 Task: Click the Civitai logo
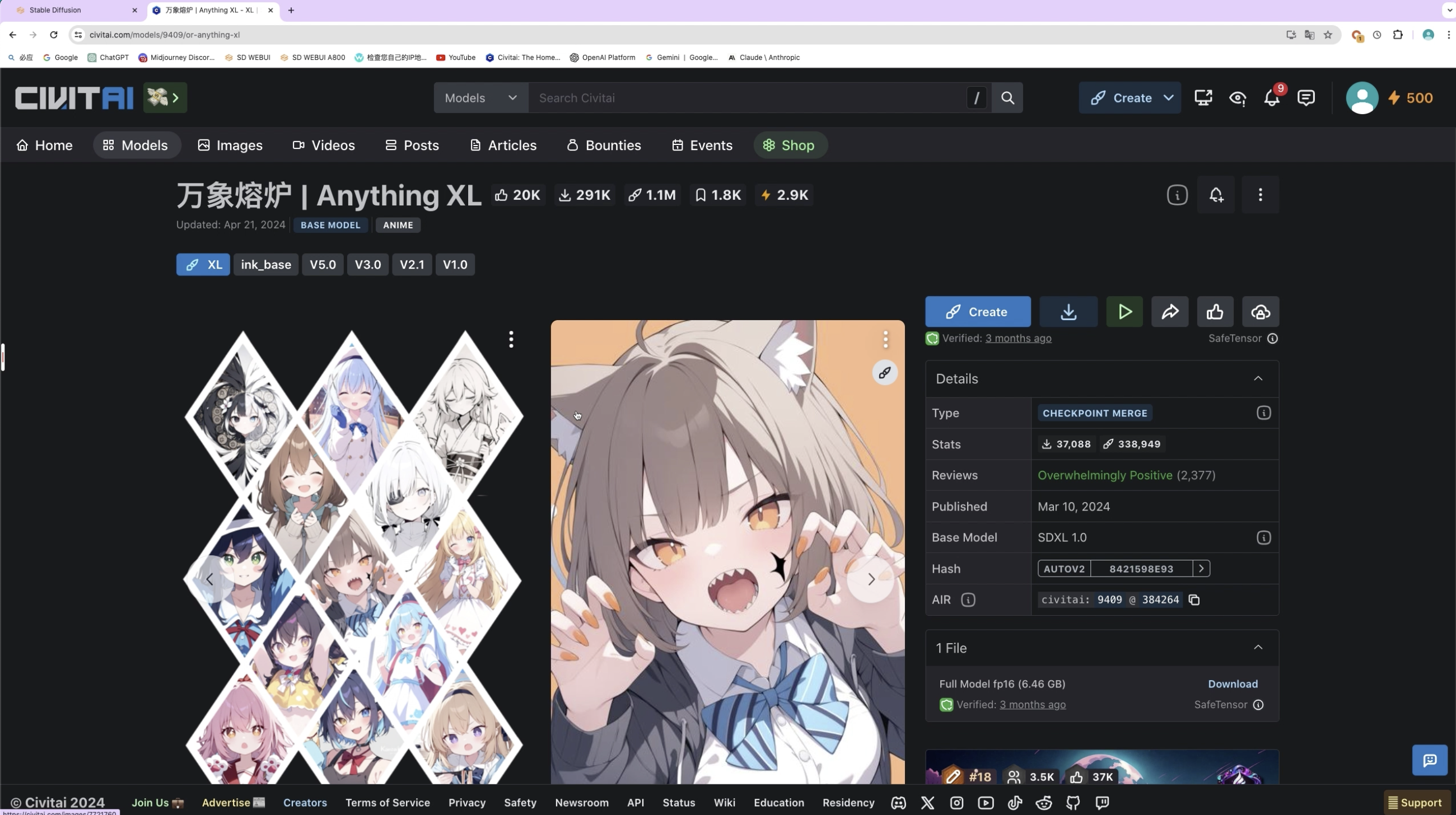[x=74, y=98]
